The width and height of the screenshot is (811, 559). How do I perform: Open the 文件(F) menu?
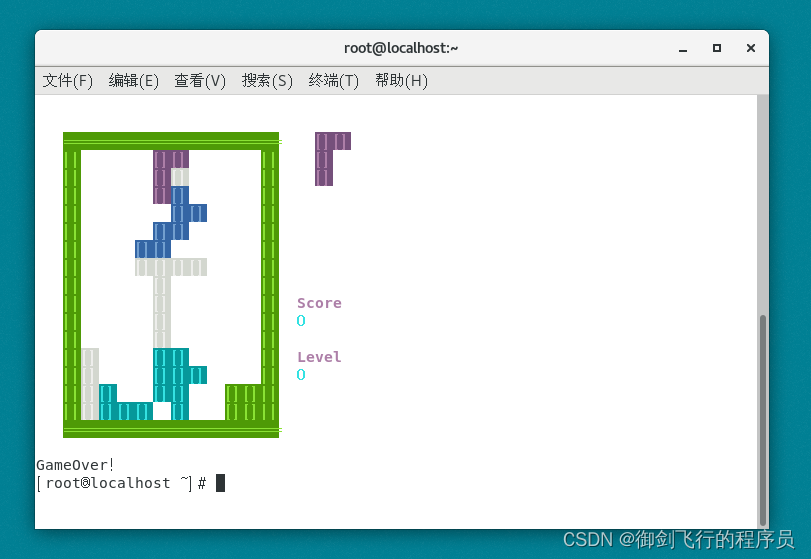tap(68, 81)
